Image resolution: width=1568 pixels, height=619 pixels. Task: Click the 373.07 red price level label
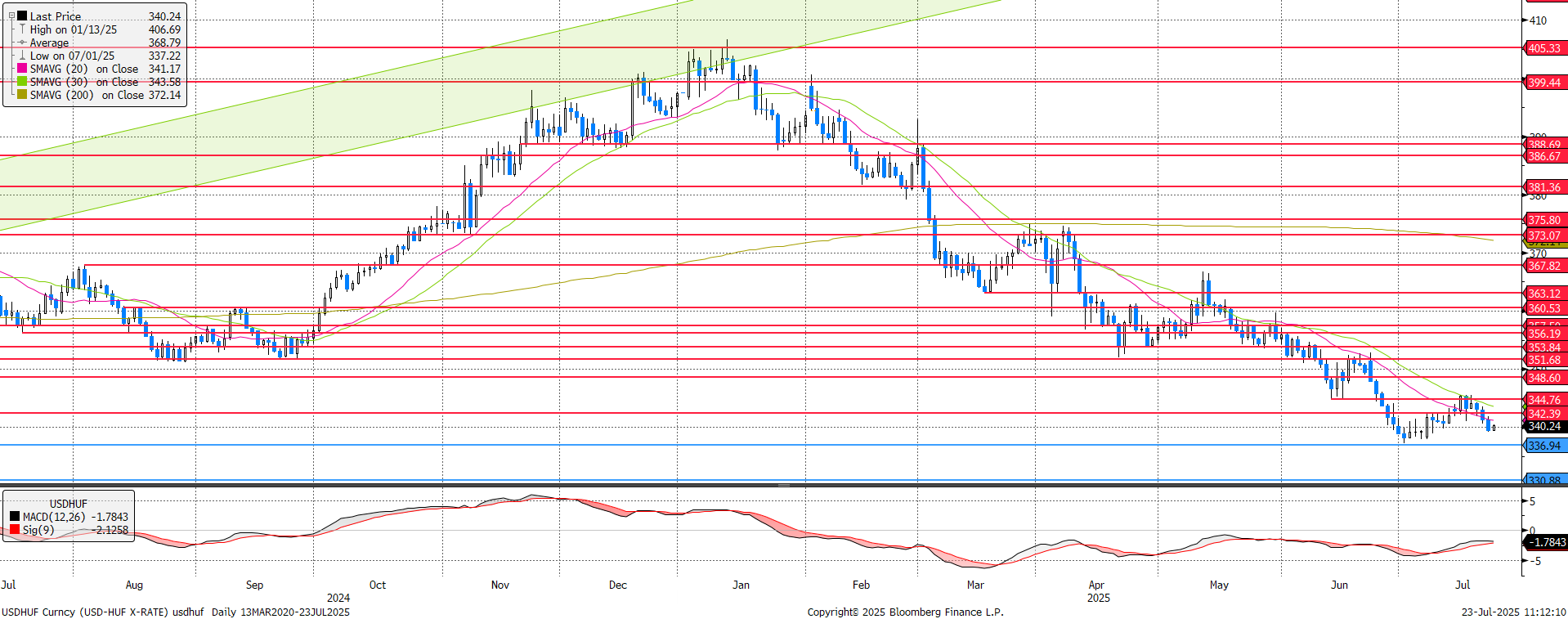(x=1545, y=235)
